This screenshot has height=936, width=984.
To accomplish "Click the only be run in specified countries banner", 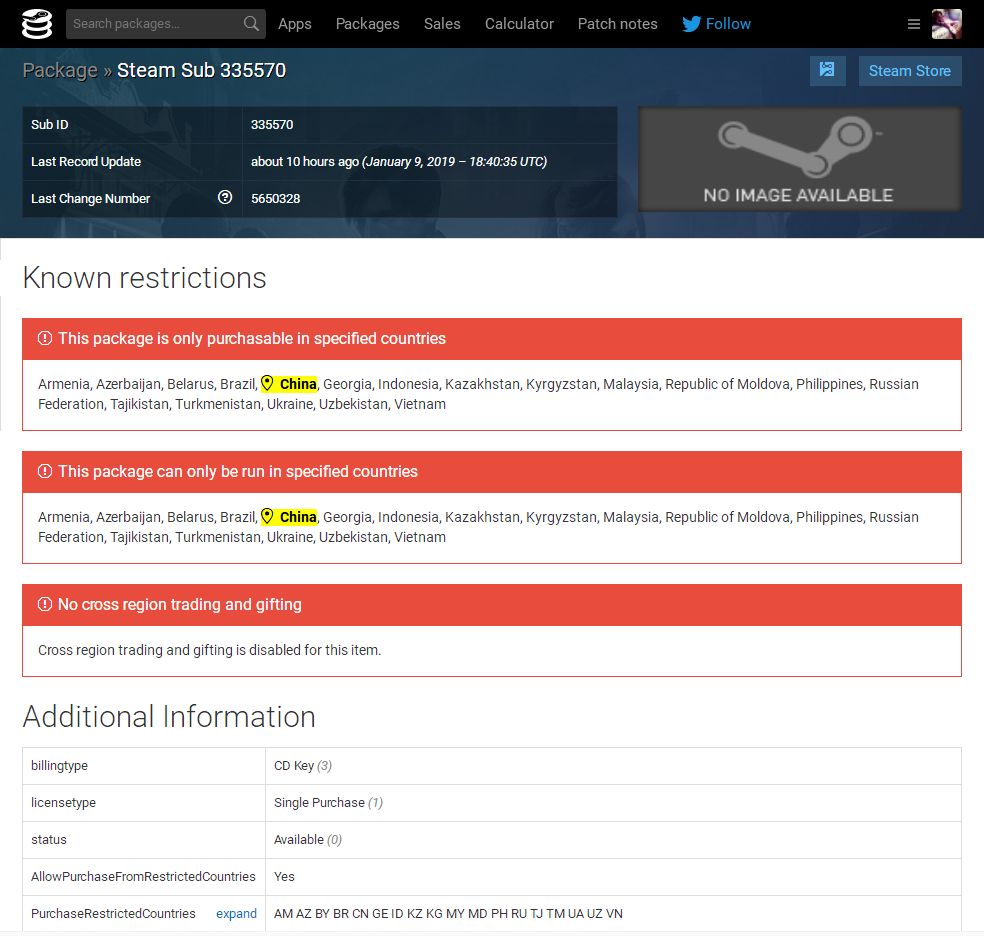I will coord(492,472).
